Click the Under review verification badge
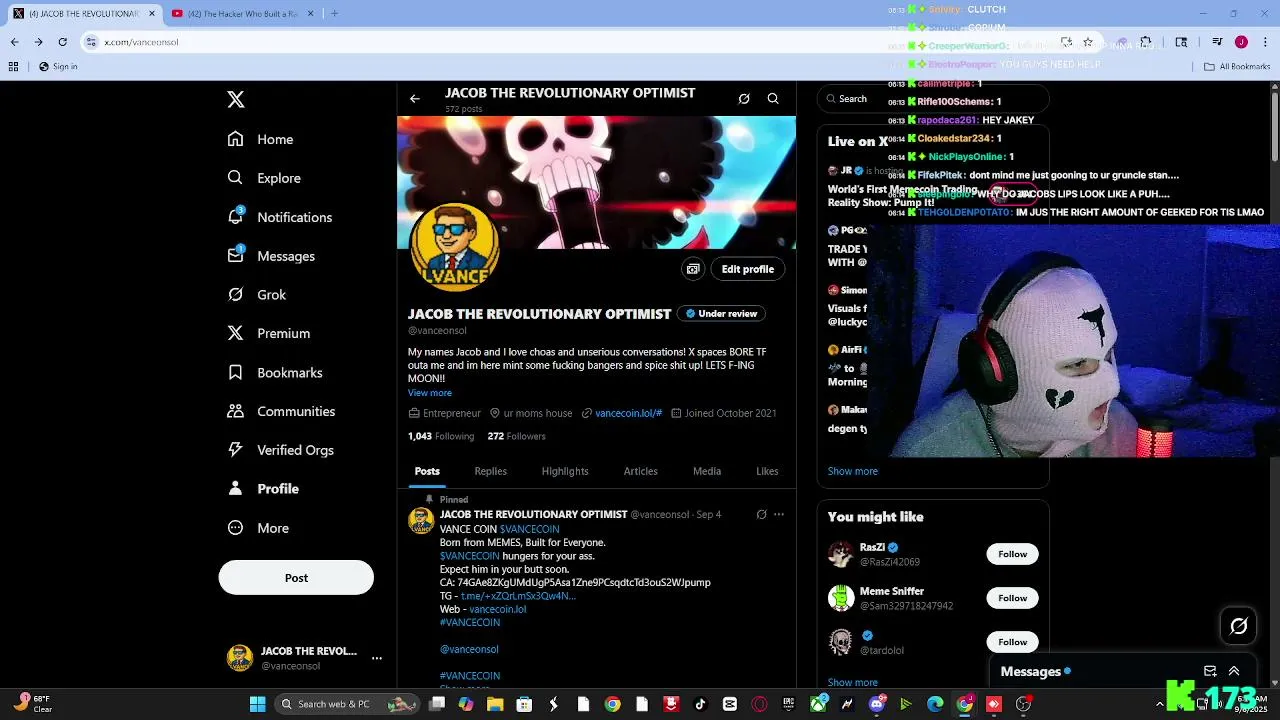Screen dimensions: 1280x720 tap(721, 314)
